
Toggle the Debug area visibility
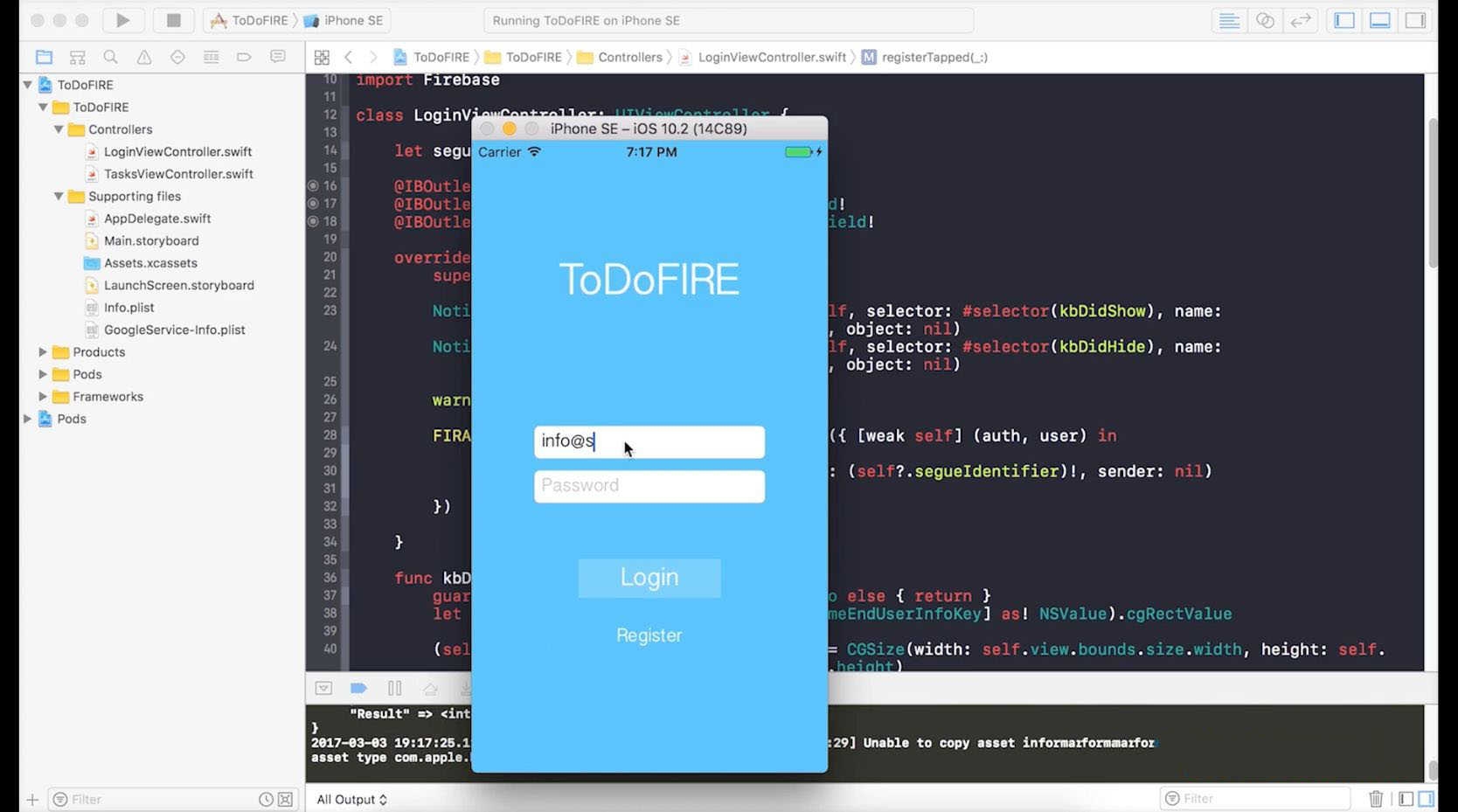[x=1380, y=20]
